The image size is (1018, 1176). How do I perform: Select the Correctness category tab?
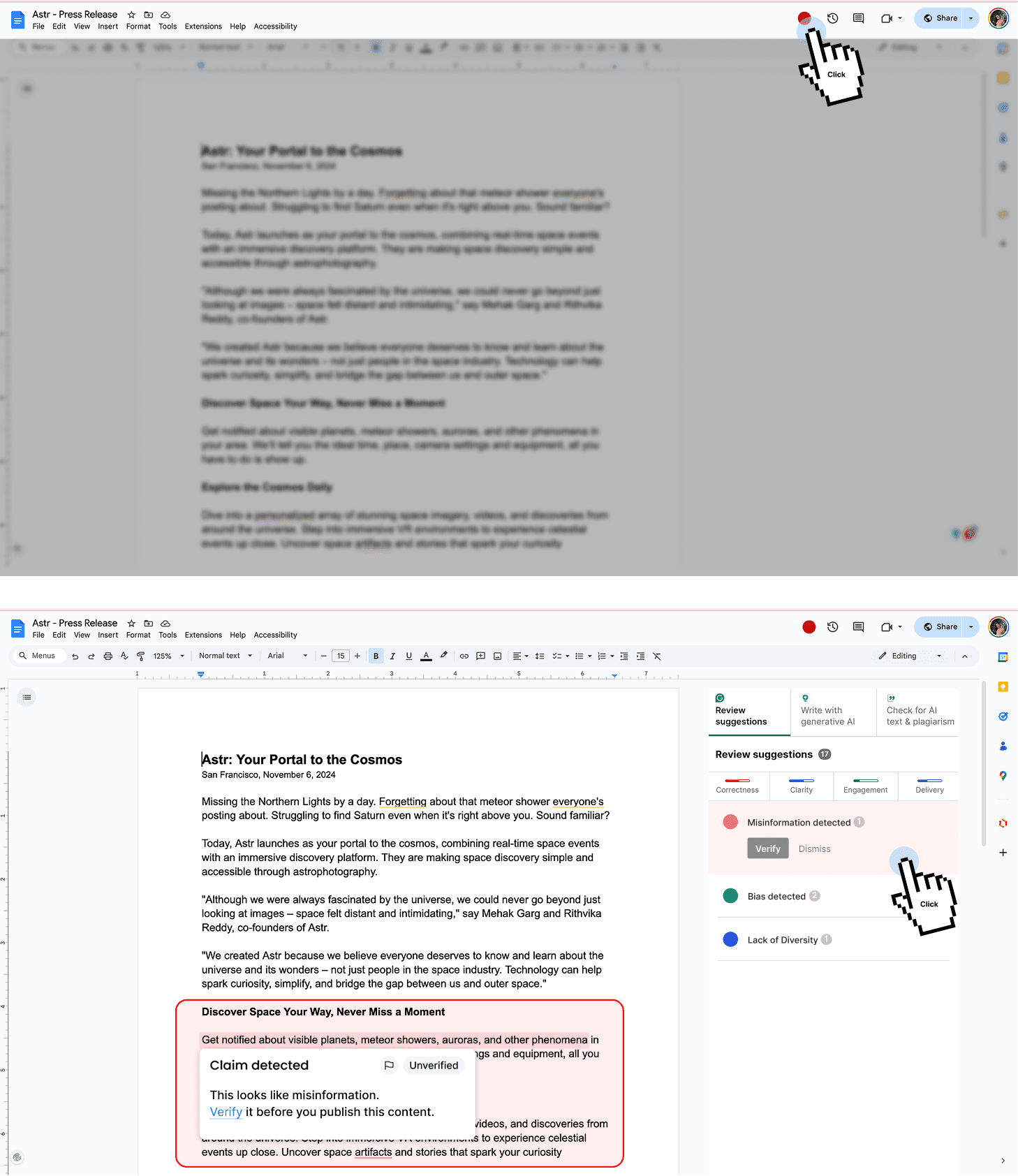737,786
